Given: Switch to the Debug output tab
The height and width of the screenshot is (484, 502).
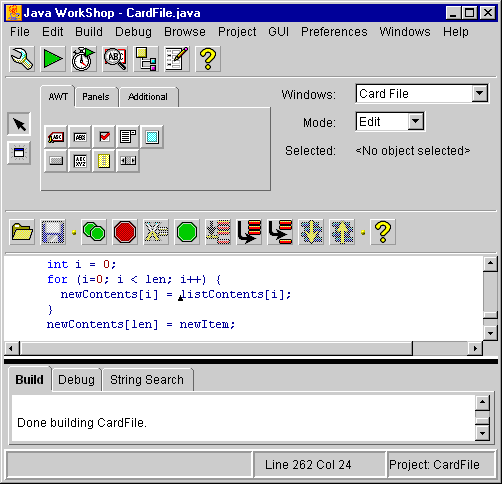Looking at the screenshot, I should click(76, 379).
